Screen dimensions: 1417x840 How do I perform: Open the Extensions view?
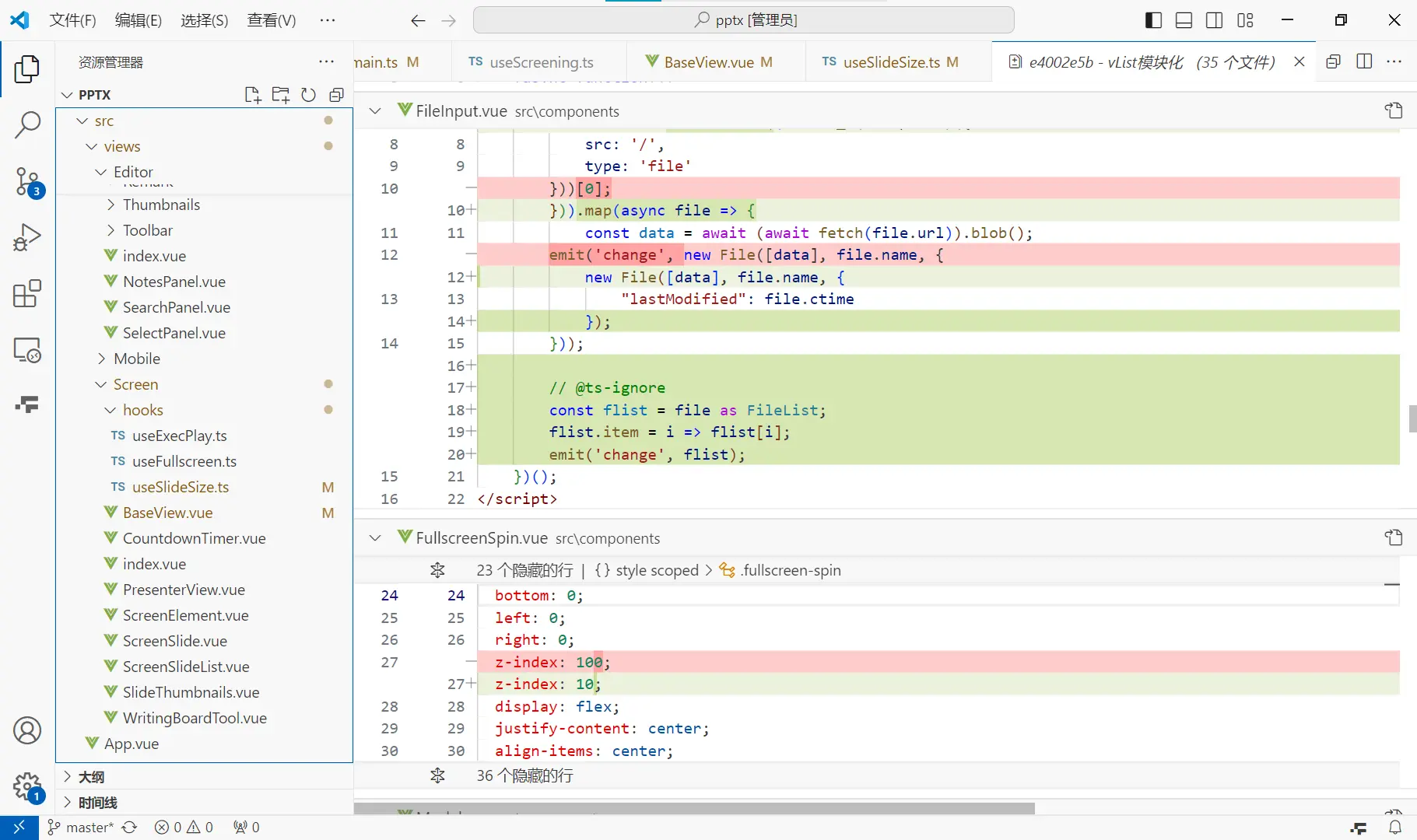pos(27,293)
